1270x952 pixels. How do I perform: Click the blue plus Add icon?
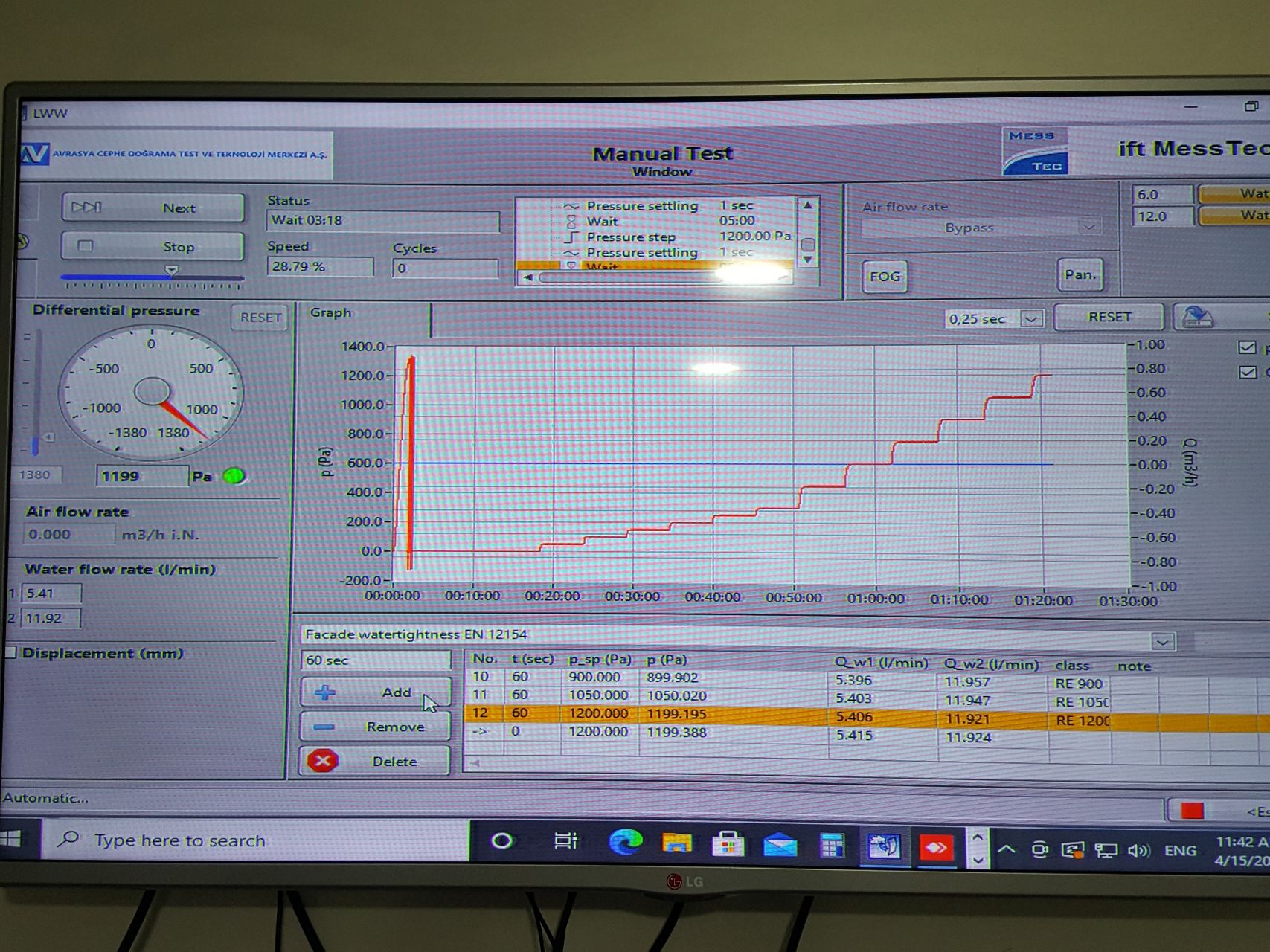(x=325, y=692)
